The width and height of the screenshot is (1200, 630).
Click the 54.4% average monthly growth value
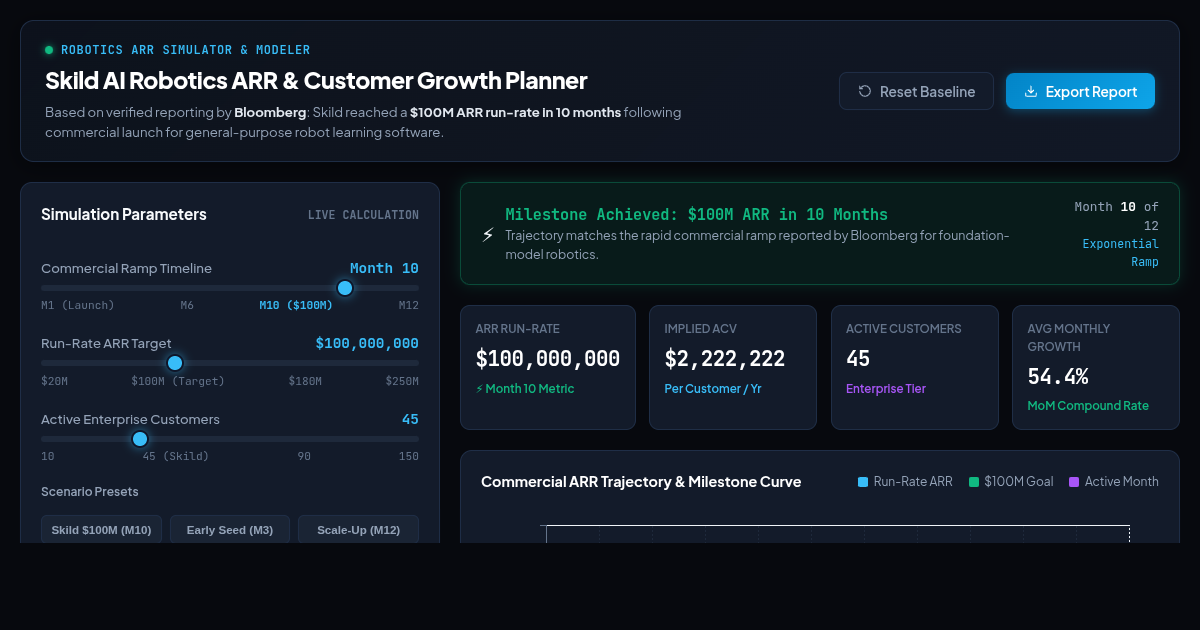1058,377
